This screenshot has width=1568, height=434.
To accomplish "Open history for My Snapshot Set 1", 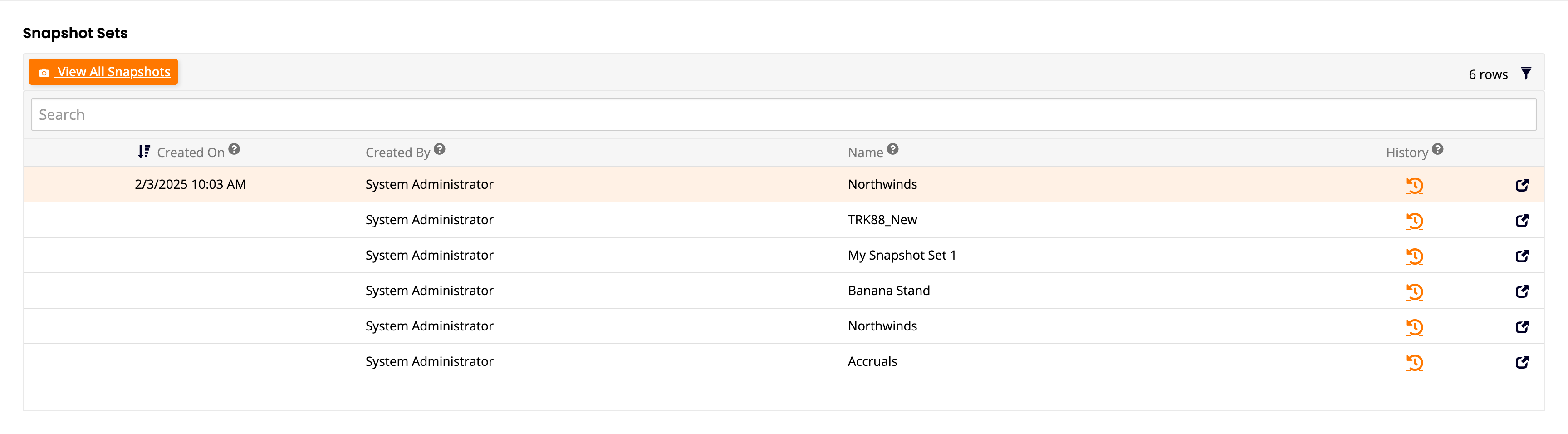I will coord(1414,256).
